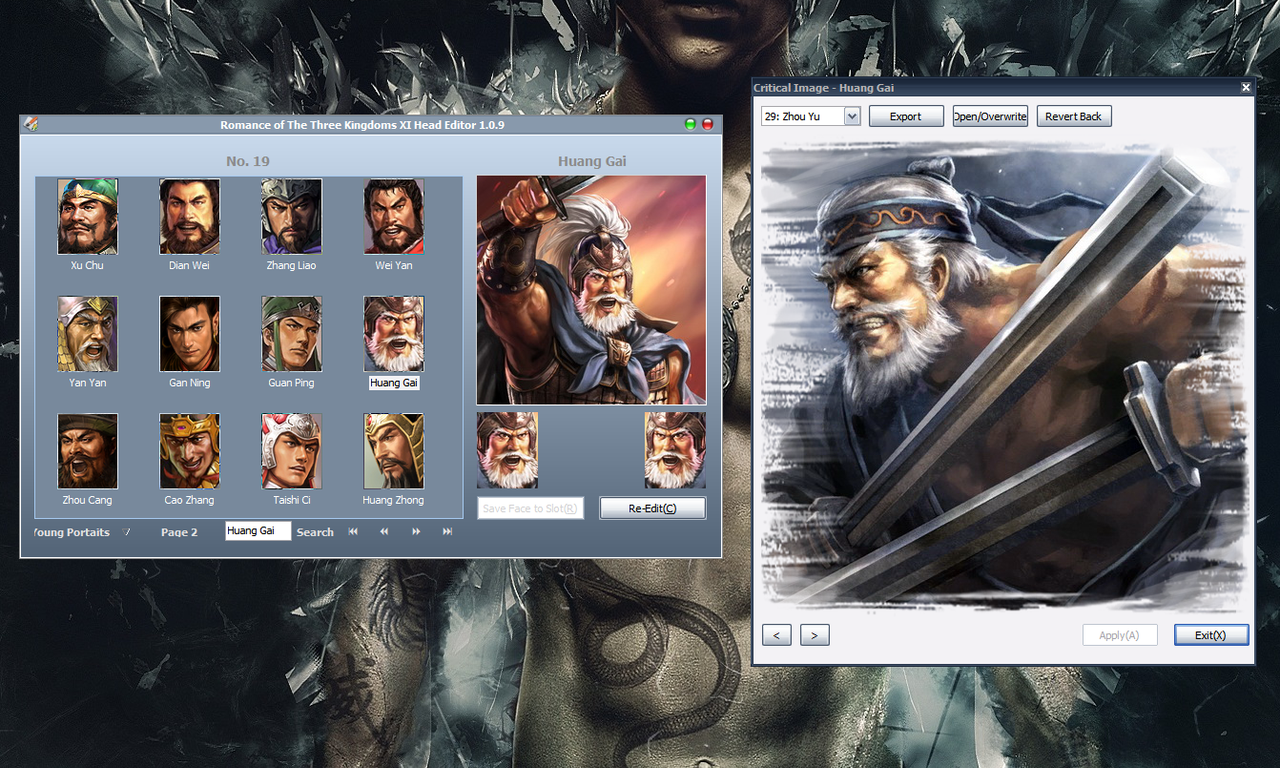Close the Critical Image window
This screenshot has height=768, width=1280.
[1246, 88]
